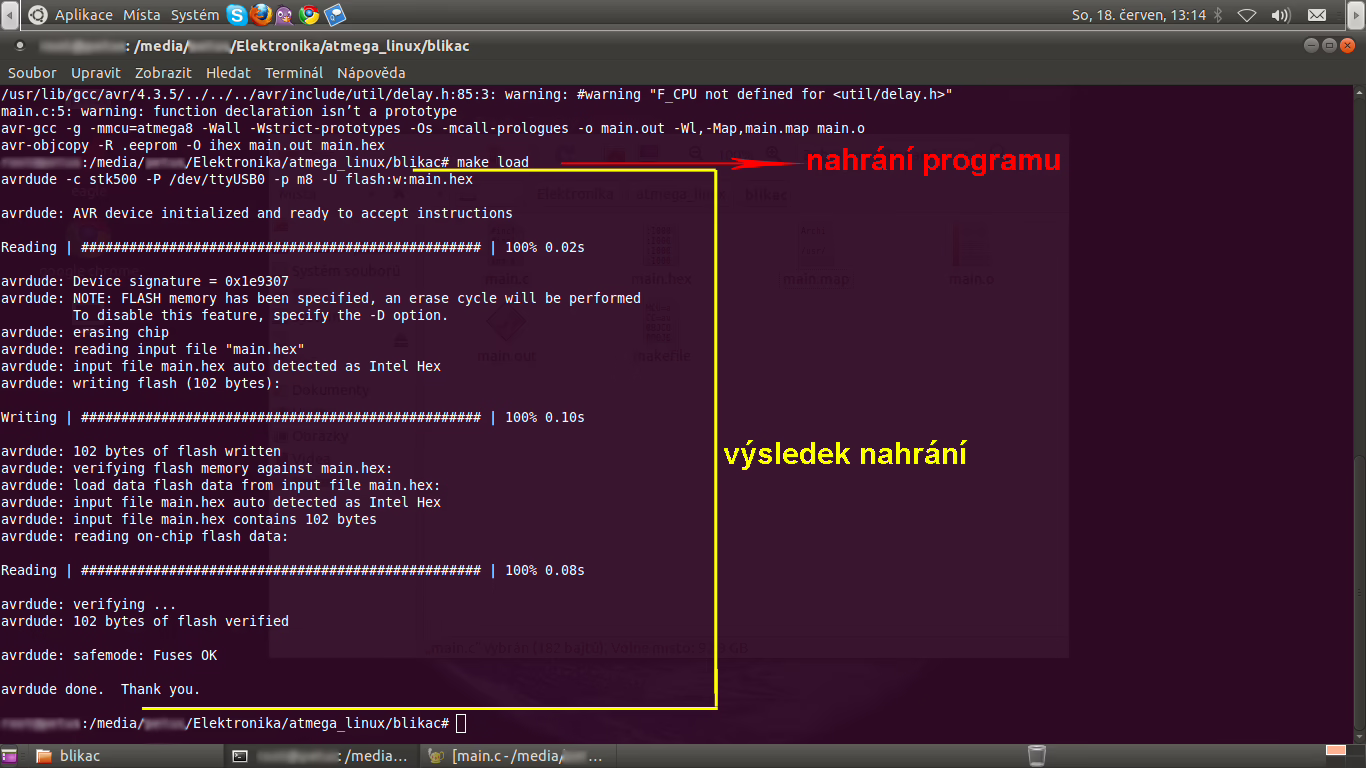
Task: Open the Wi-Fi network indicator
Action: point(1247,15)
